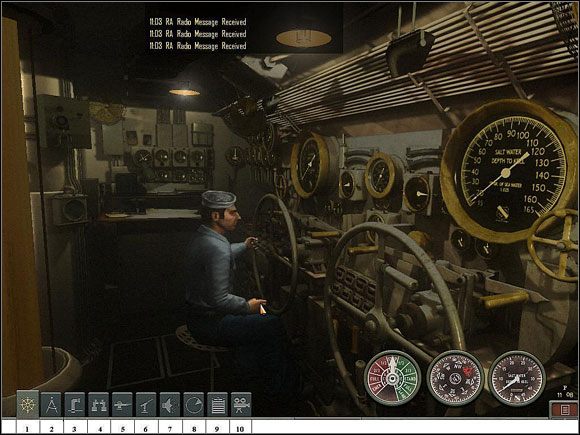
Task: Open the binoculars bridge view
Action: [x=98, y=405]
